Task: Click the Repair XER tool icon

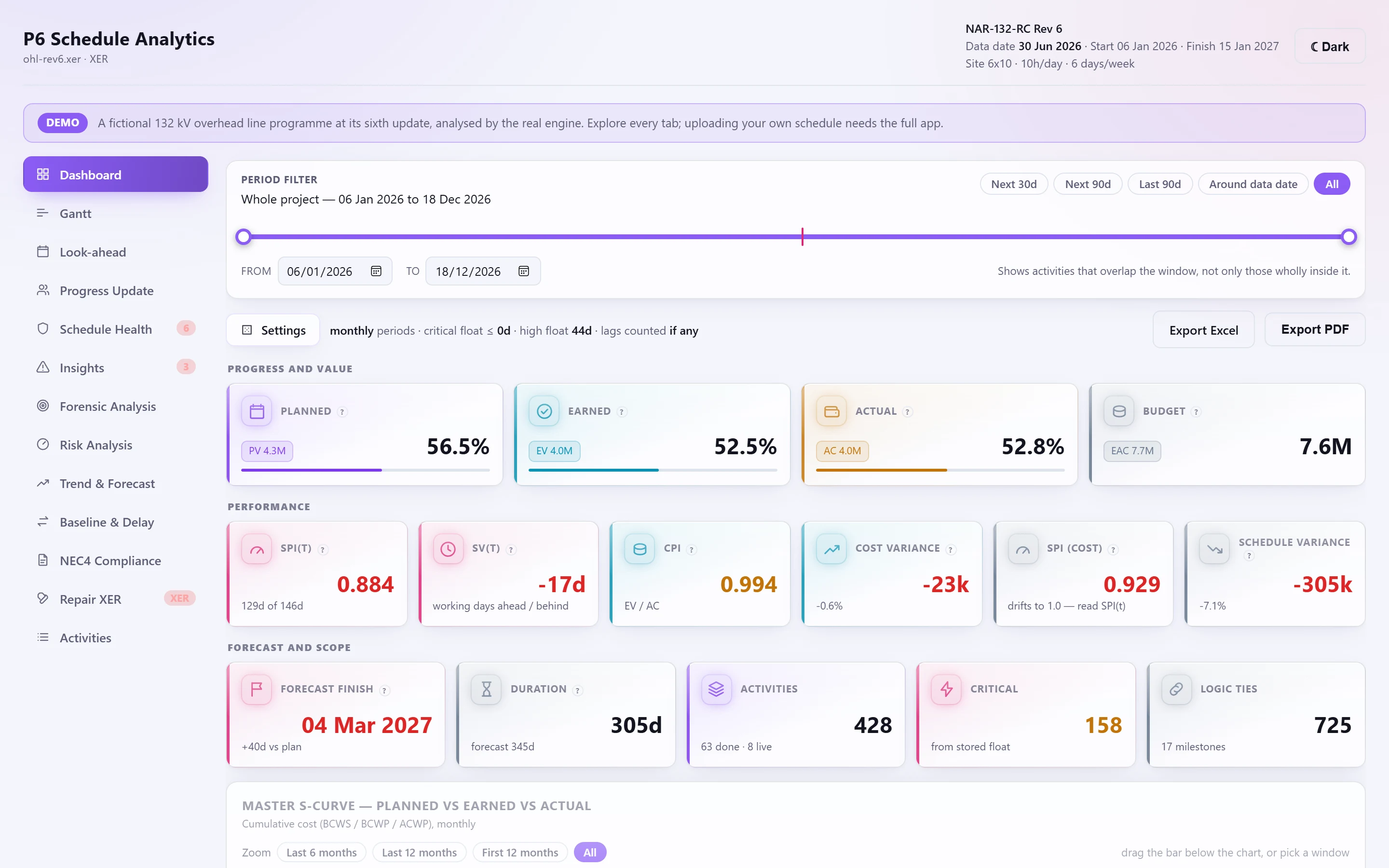Action: click(42, 598)
